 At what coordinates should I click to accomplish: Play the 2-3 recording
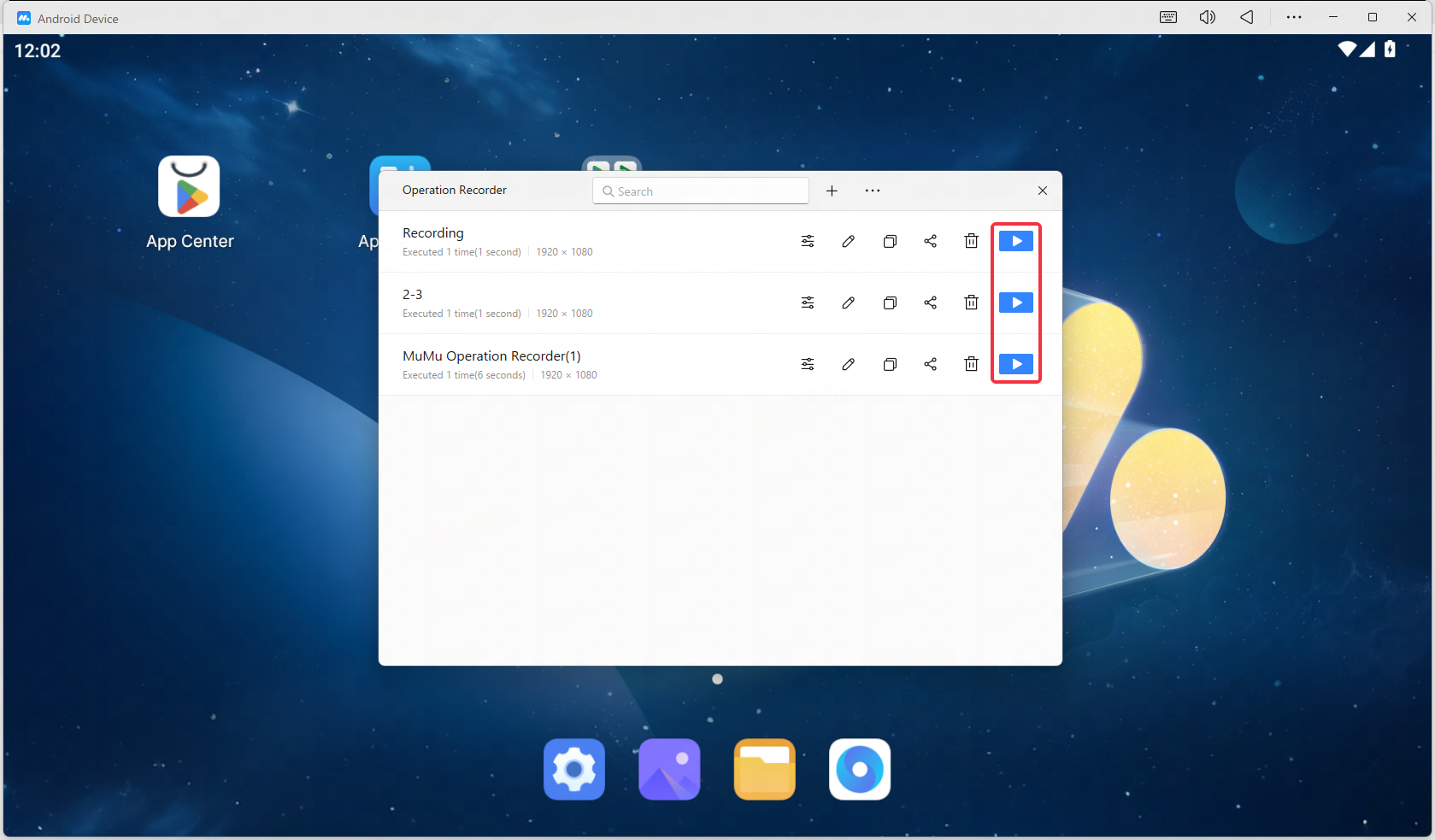1016,303
